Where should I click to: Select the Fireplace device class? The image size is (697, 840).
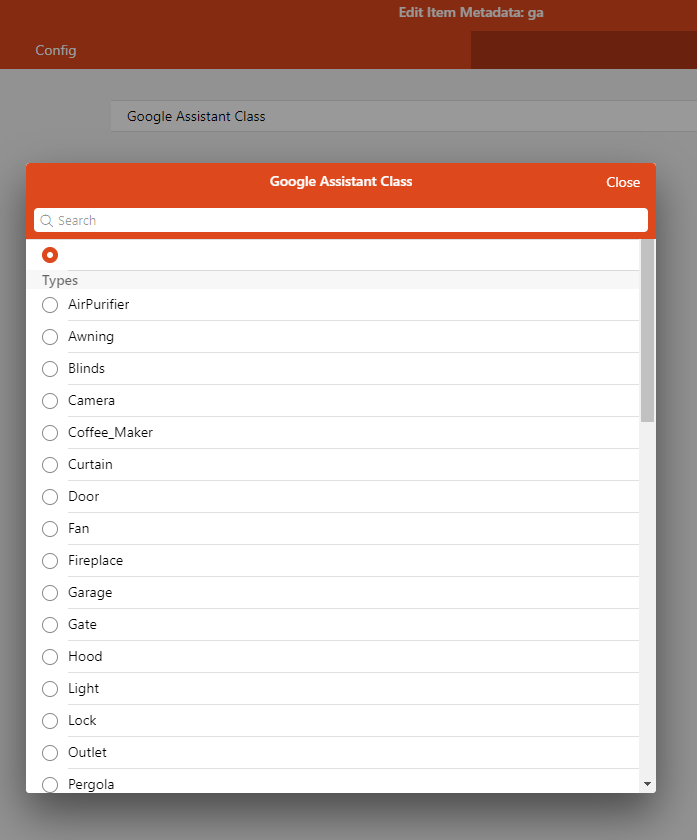tap(50, 561)
